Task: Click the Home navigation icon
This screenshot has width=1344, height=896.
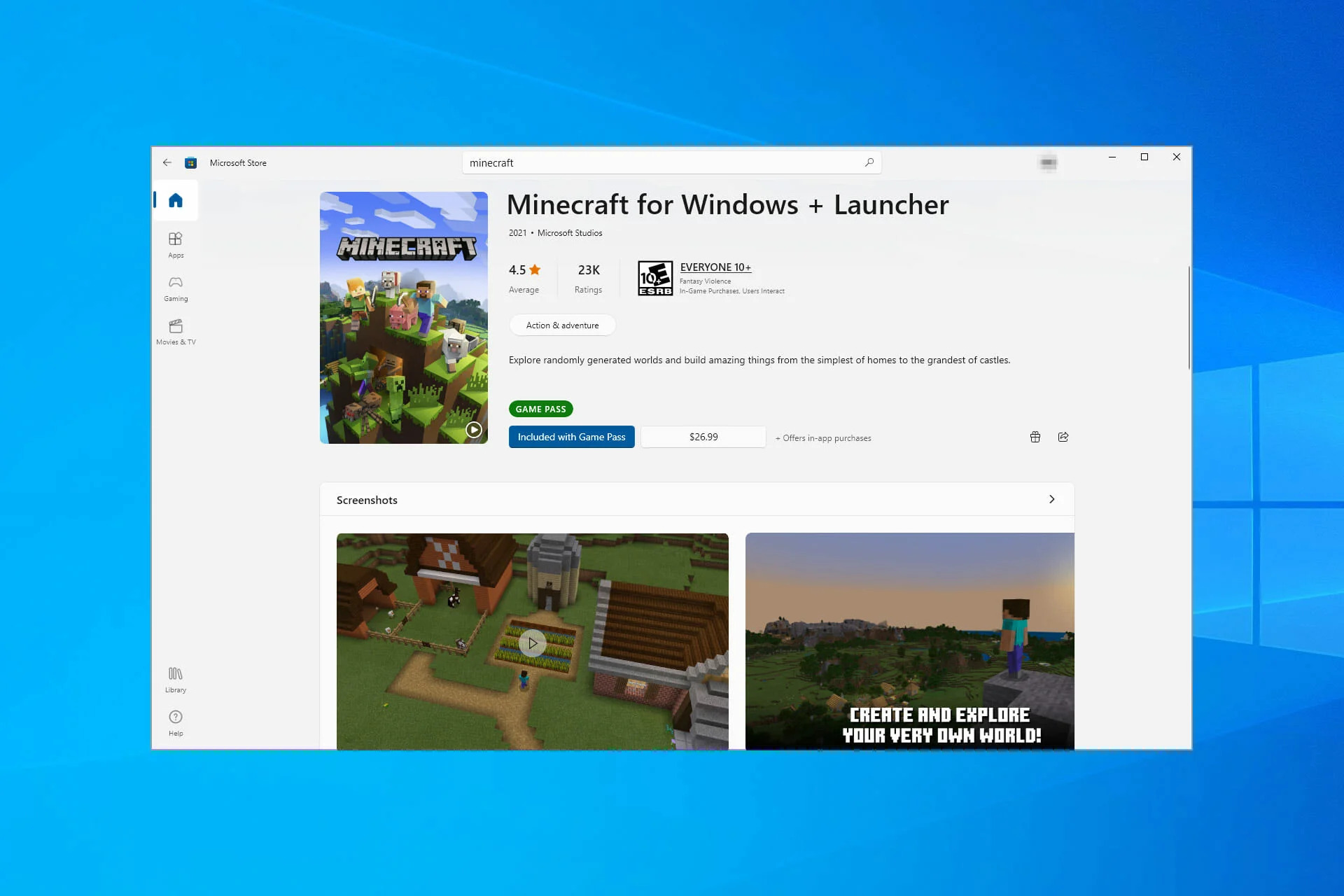Action: point(174,199)
